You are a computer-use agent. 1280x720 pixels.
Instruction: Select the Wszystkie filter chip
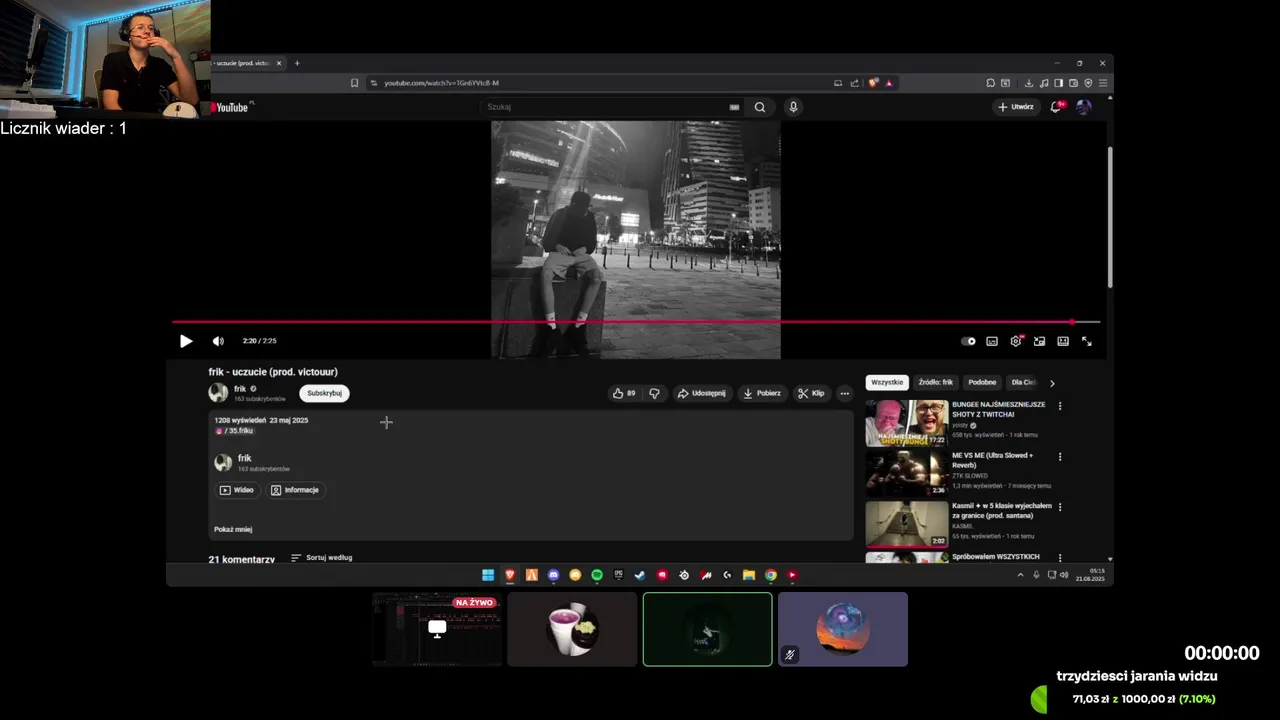887,382
